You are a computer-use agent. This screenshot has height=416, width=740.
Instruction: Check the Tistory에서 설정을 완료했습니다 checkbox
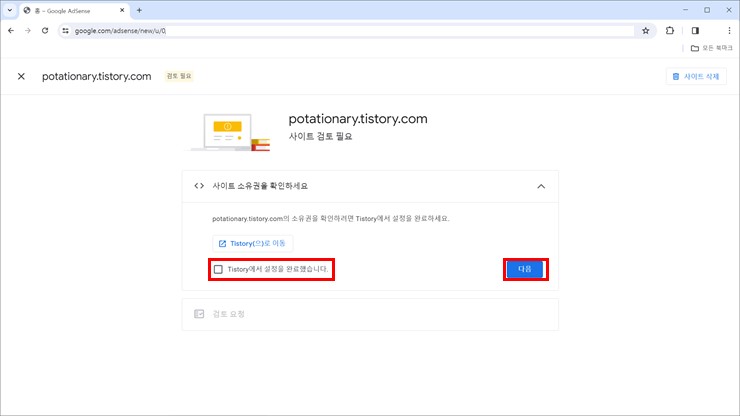coord(218,269)
